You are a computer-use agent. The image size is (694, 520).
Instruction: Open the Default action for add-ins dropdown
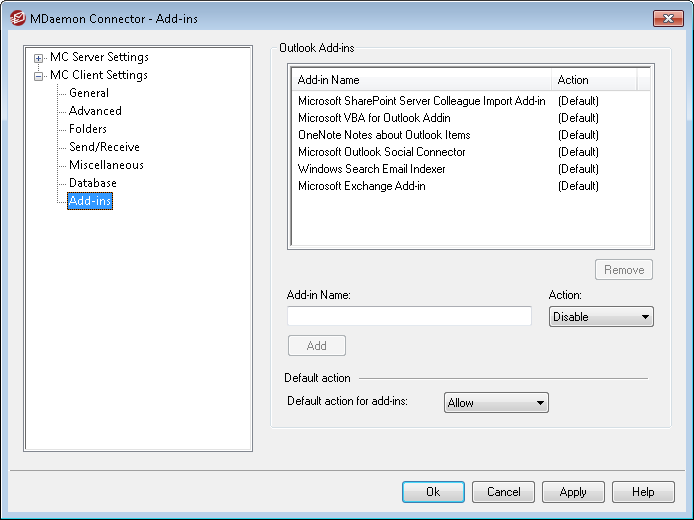496,403
